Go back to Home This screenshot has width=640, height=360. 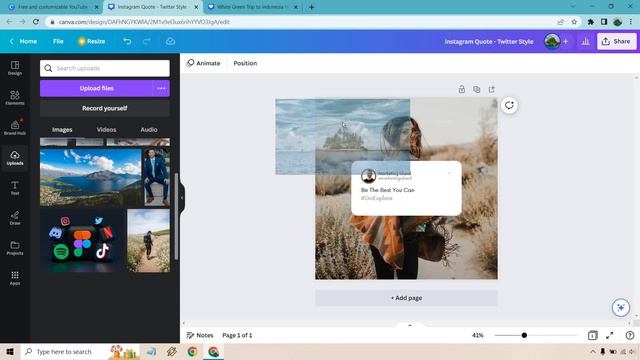coord(24,41)
